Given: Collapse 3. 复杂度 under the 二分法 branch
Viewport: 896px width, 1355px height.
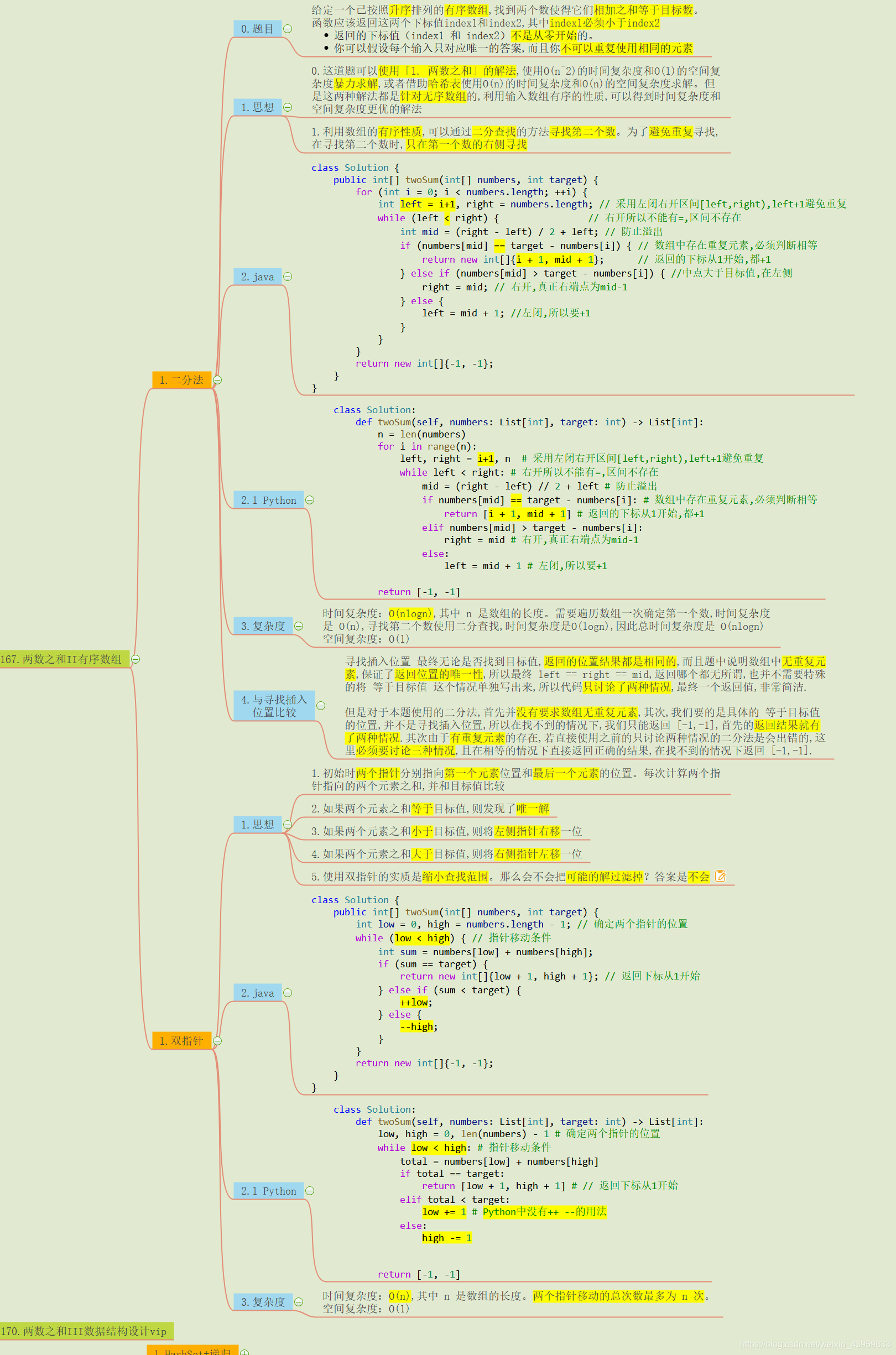Looking at the screenshot, I should pyautogui.click(x=298, y=626).
